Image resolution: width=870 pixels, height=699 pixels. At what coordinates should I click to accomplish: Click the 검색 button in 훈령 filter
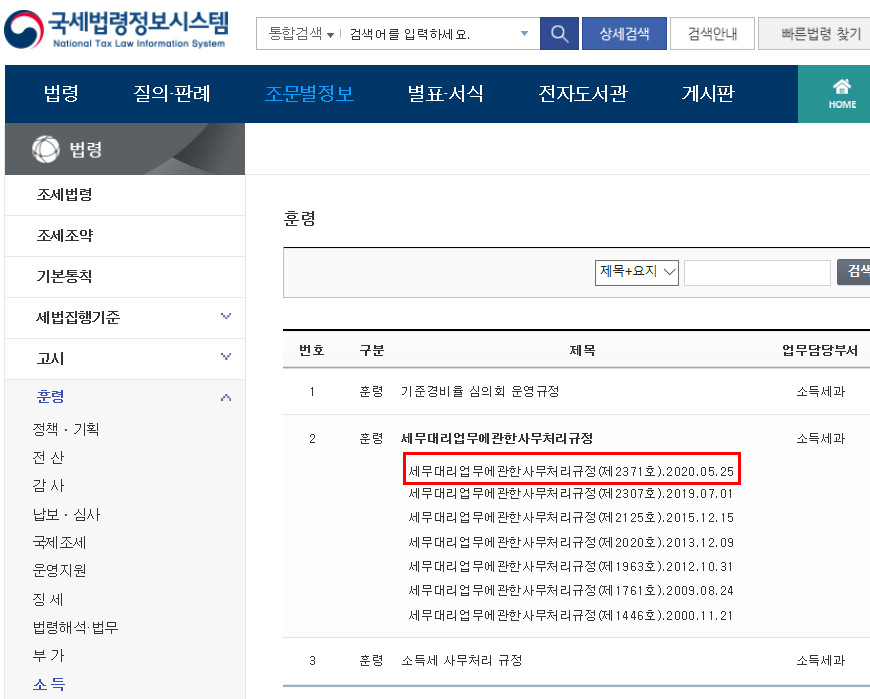point(854,272)
